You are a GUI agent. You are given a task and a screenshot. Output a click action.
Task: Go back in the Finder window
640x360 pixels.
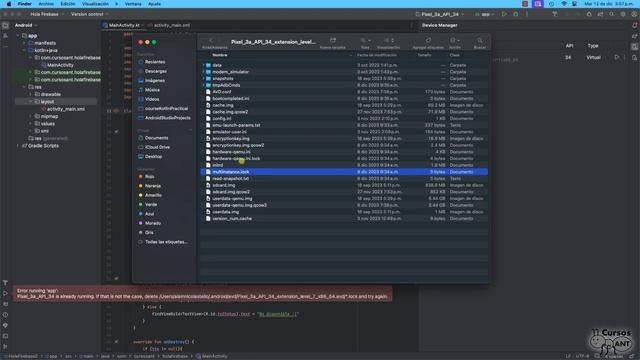211,40
